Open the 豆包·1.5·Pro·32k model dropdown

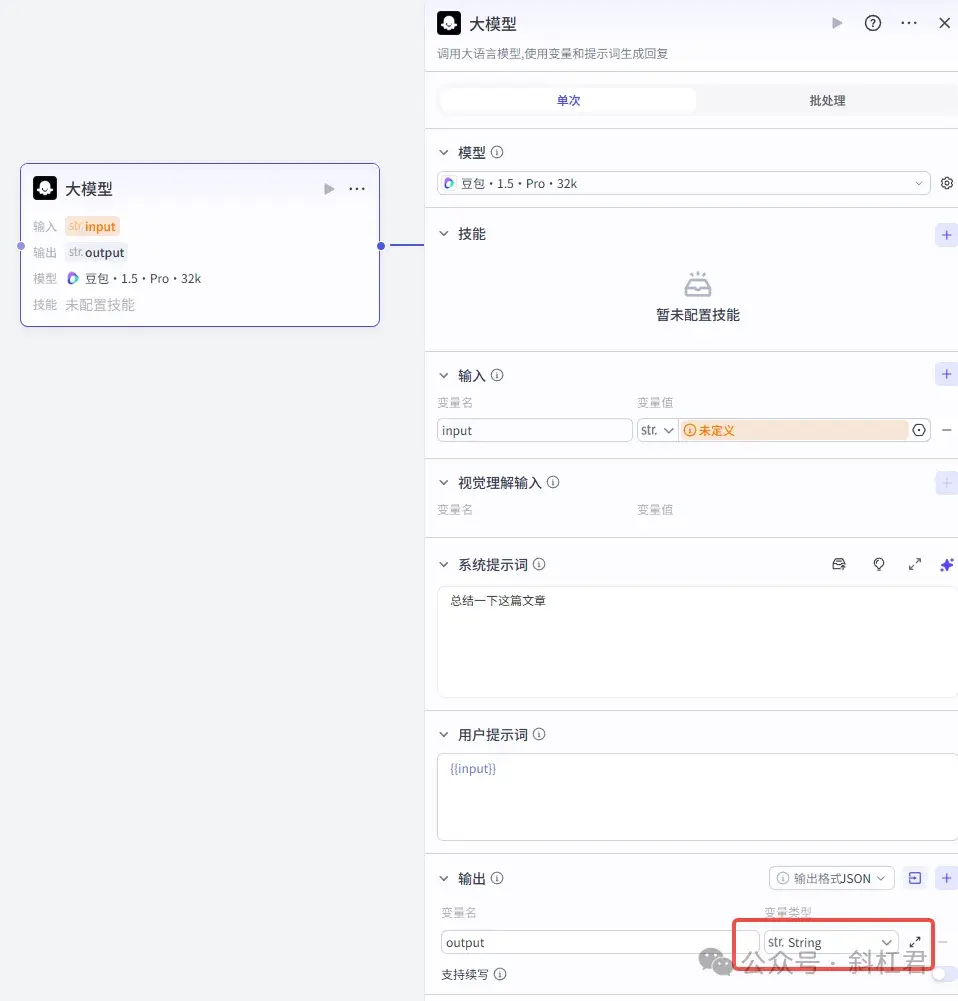(x=683, y=183)
